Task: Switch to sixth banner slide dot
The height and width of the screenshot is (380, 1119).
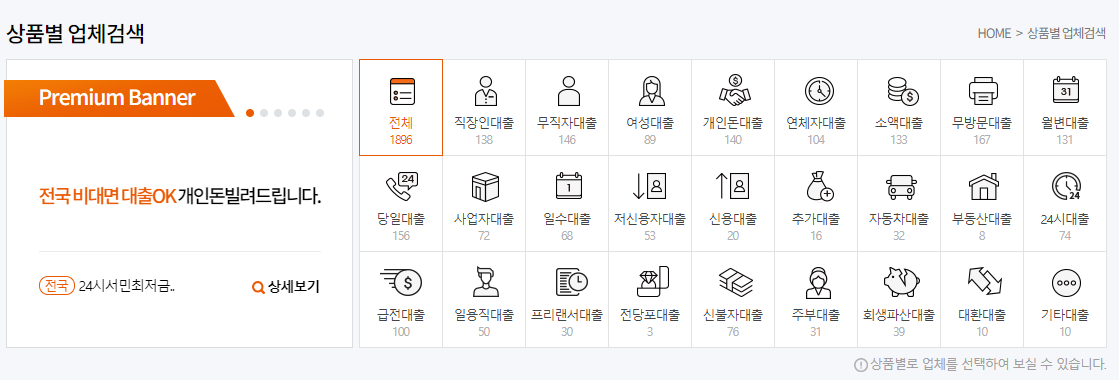Action: 320,113
